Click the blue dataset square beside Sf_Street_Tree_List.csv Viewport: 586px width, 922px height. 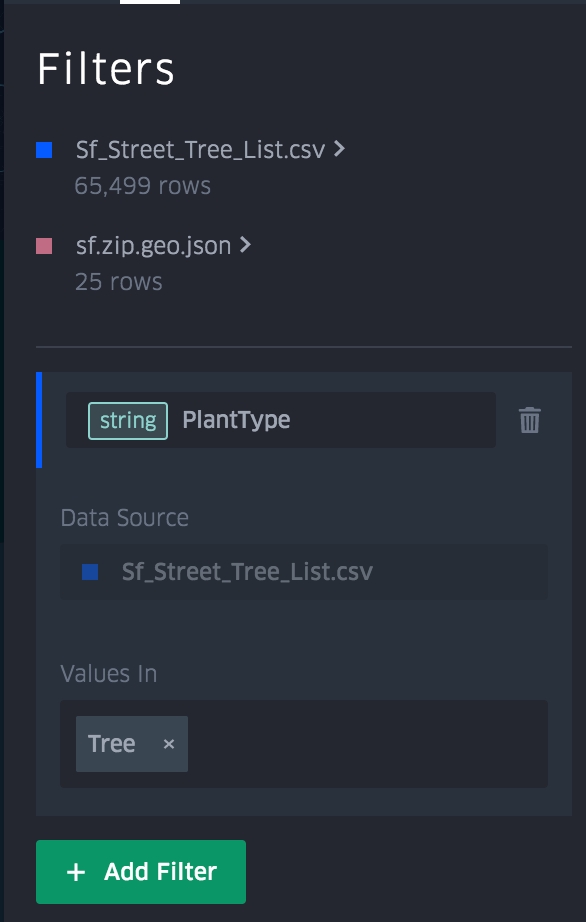tap(43, 151)
